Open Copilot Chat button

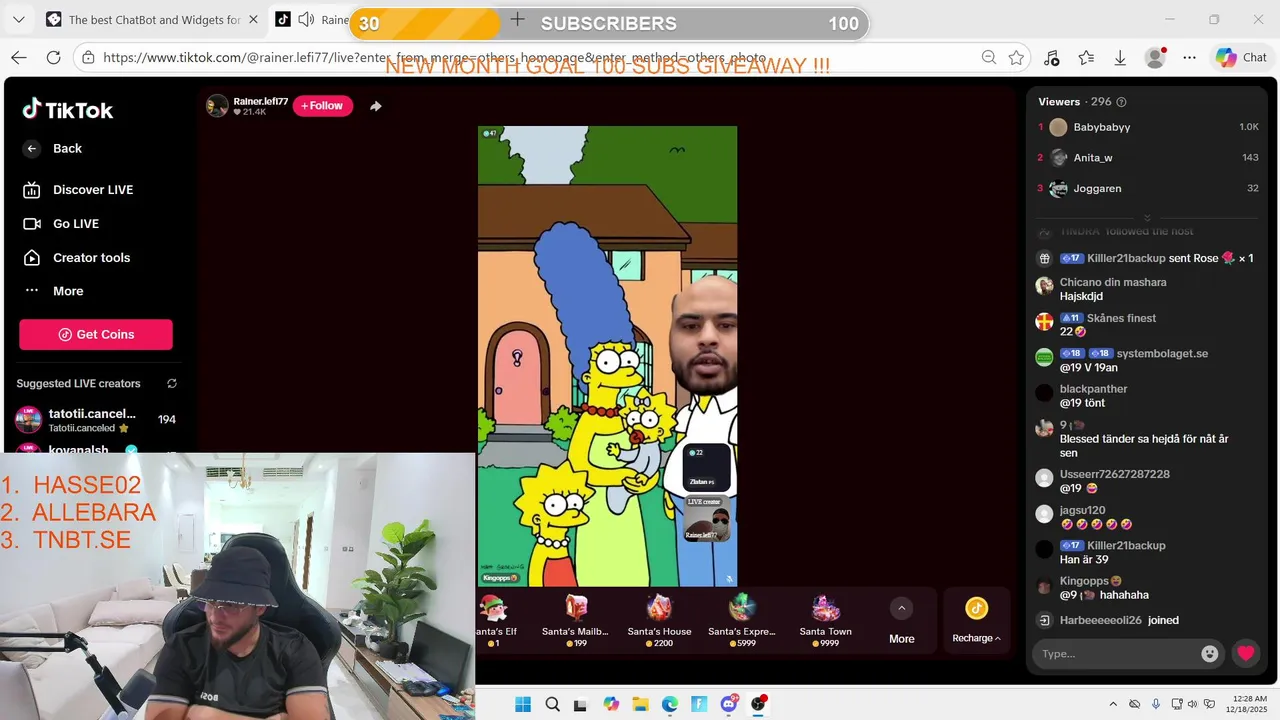[x=1241, y=58]
